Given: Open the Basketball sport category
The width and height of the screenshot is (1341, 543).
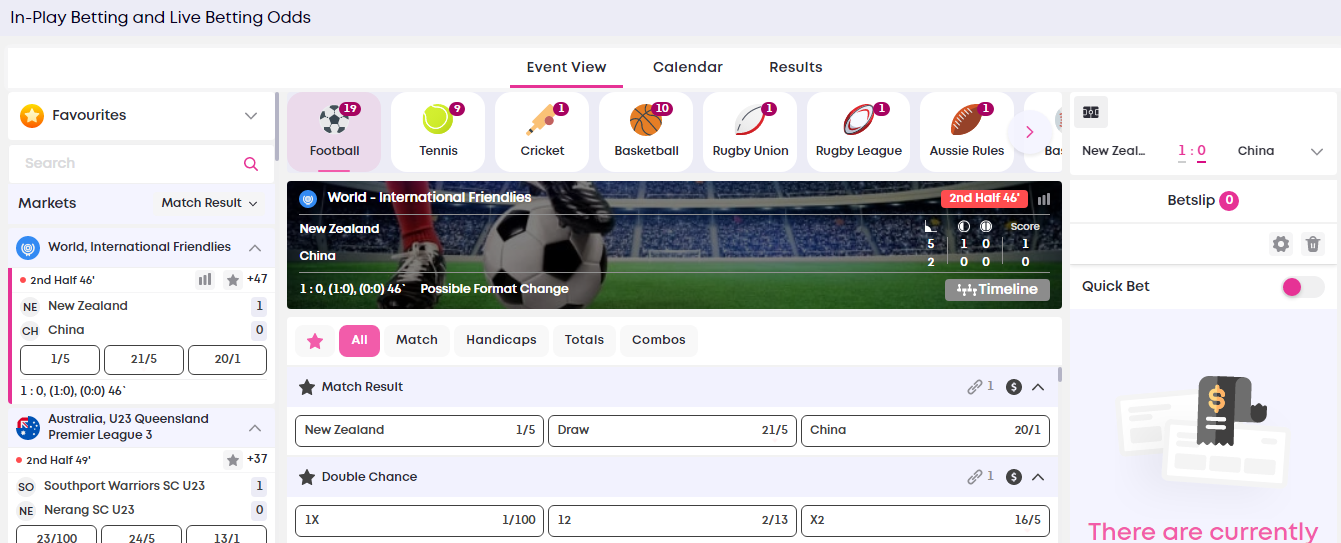Looking at the screenshot, I should point(646,131).
